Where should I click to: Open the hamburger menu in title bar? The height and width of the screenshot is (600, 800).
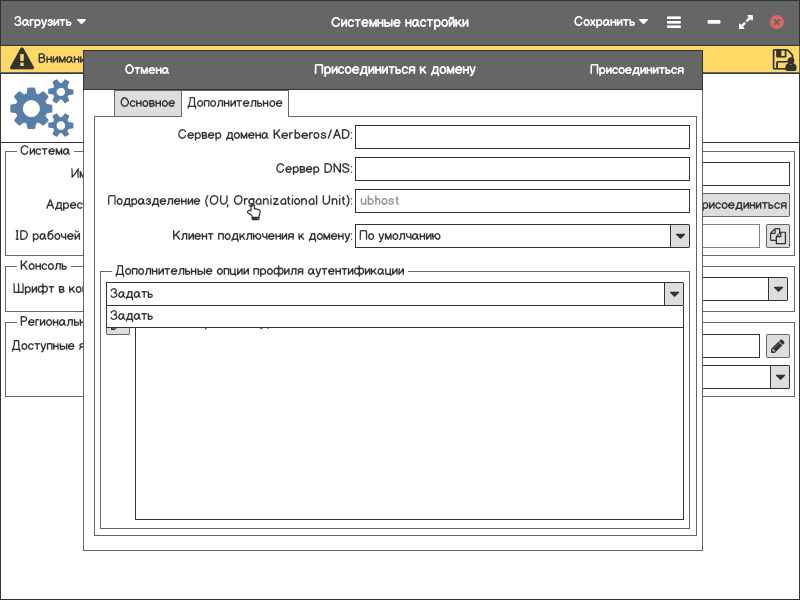click(x=674, y=22)
